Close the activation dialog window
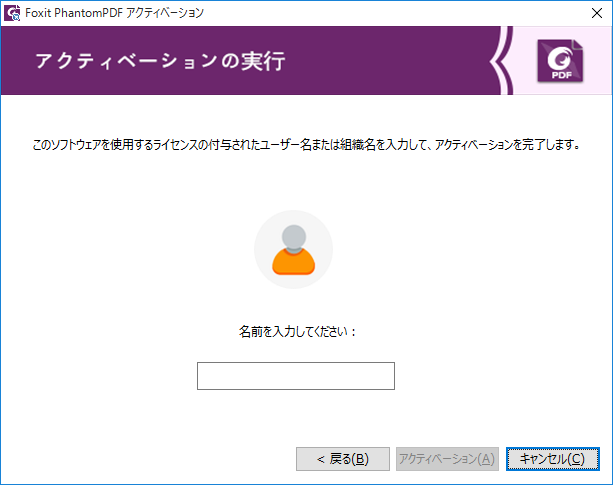613x485 pixels. [x=597, y=13]
